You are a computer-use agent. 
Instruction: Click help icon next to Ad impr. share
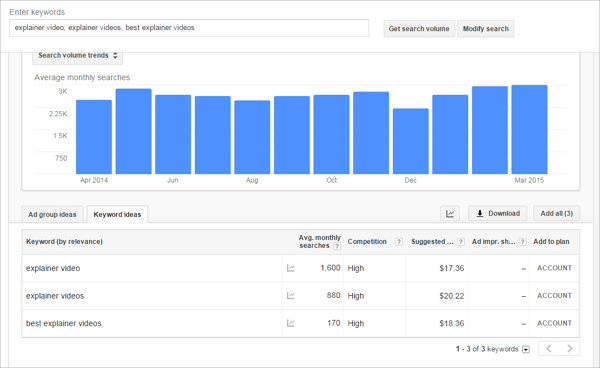pos(523,242)
